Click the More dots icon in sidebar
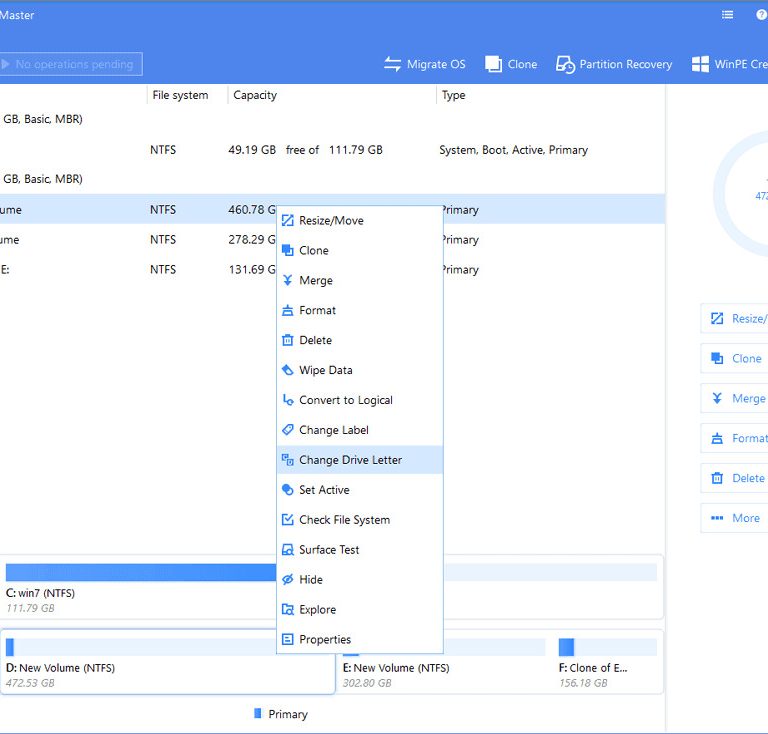 click(x=717, y=518)
